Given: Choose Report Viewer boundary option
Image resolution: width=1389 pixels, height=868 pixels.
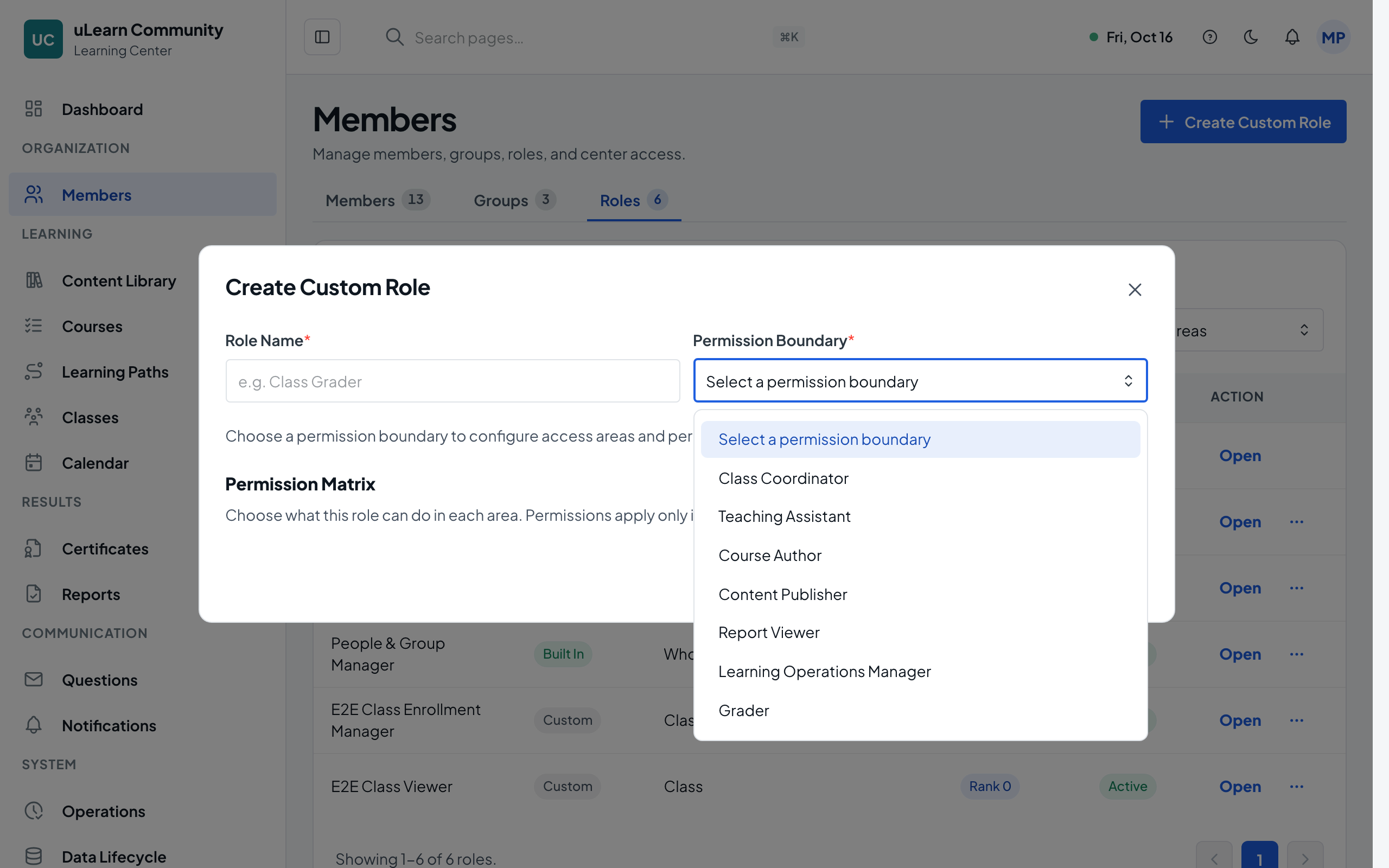Looking at the screenshot, I should pos(920,633).
